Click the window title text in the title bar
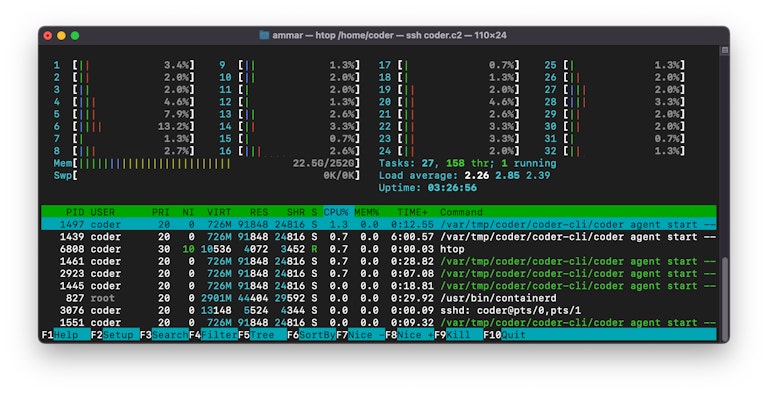Image resolution: width=768 pixels, height=394 pixels. click(x=389, y=35)
